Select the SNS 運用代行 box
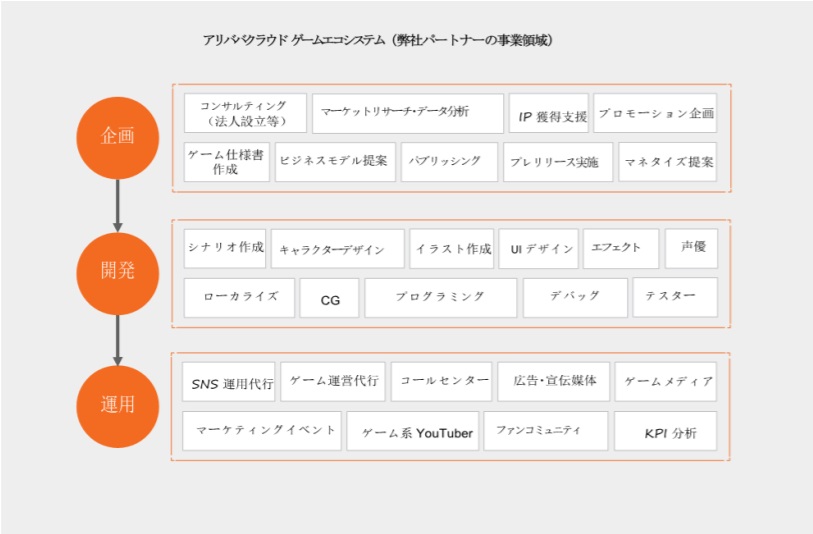The width and height of the screenshot is (813, 534). pyautogui.click(x=229, y=382)
